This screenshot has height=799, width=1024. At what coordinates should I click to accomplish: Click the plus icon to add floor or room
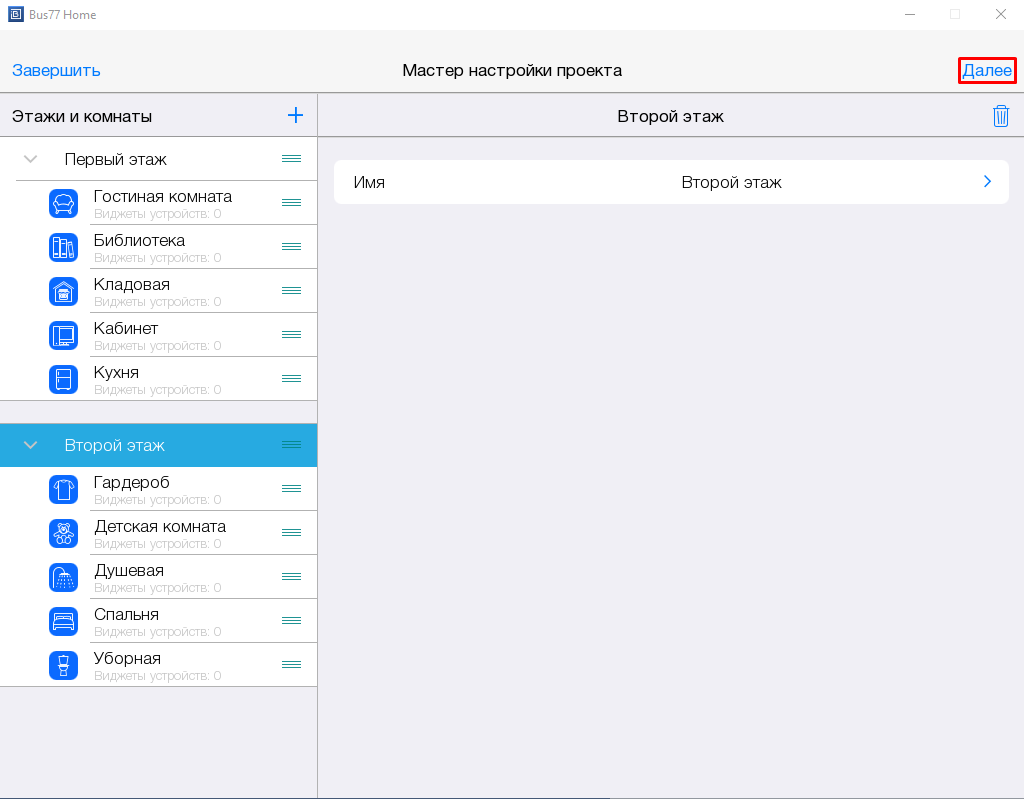tap(295, 115)
